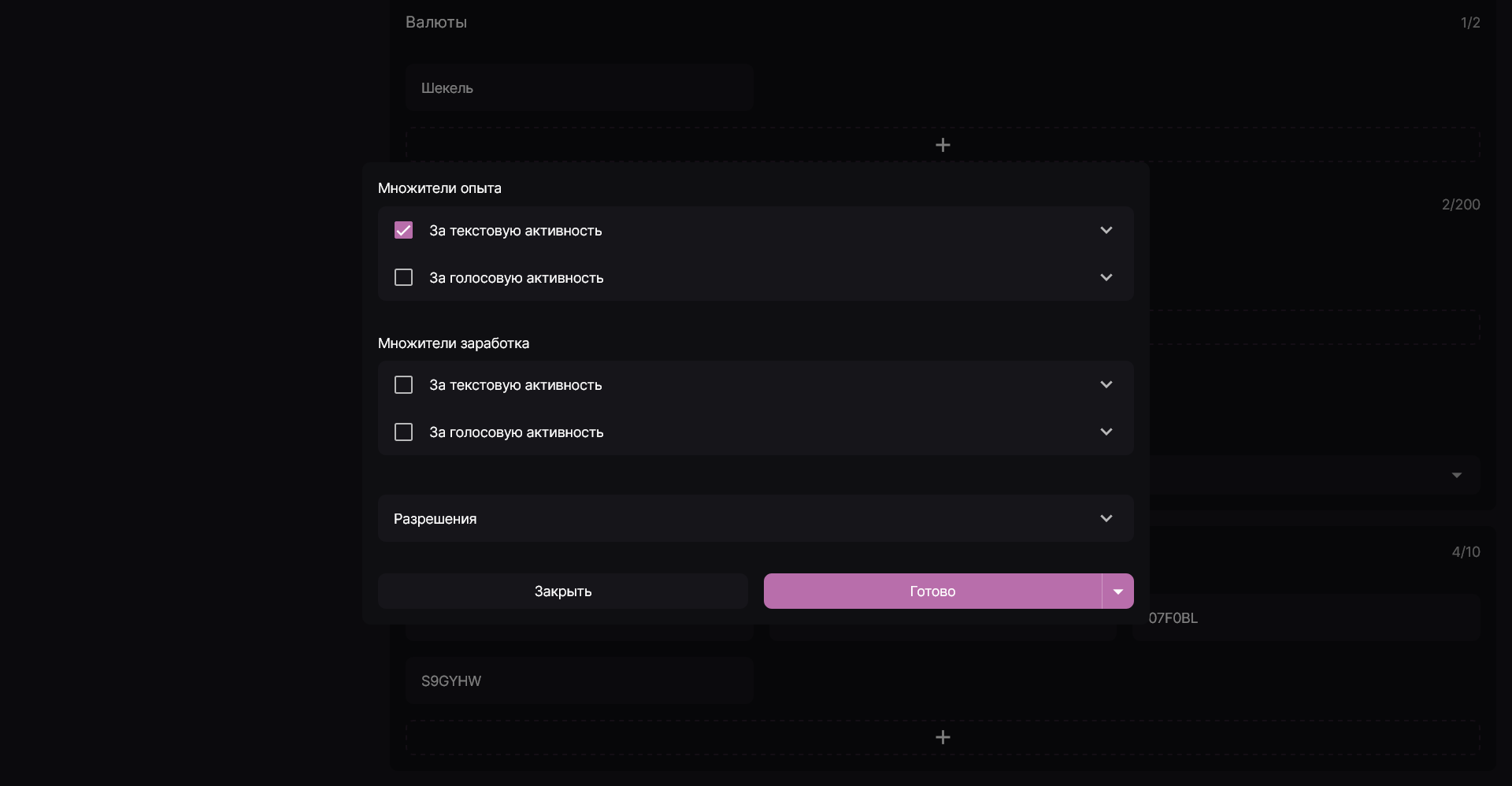The height and width of the screenshot is (786, 1512).
Task: Expand За текстовую активность experience multiplier settings
Action: (1106, 230)
